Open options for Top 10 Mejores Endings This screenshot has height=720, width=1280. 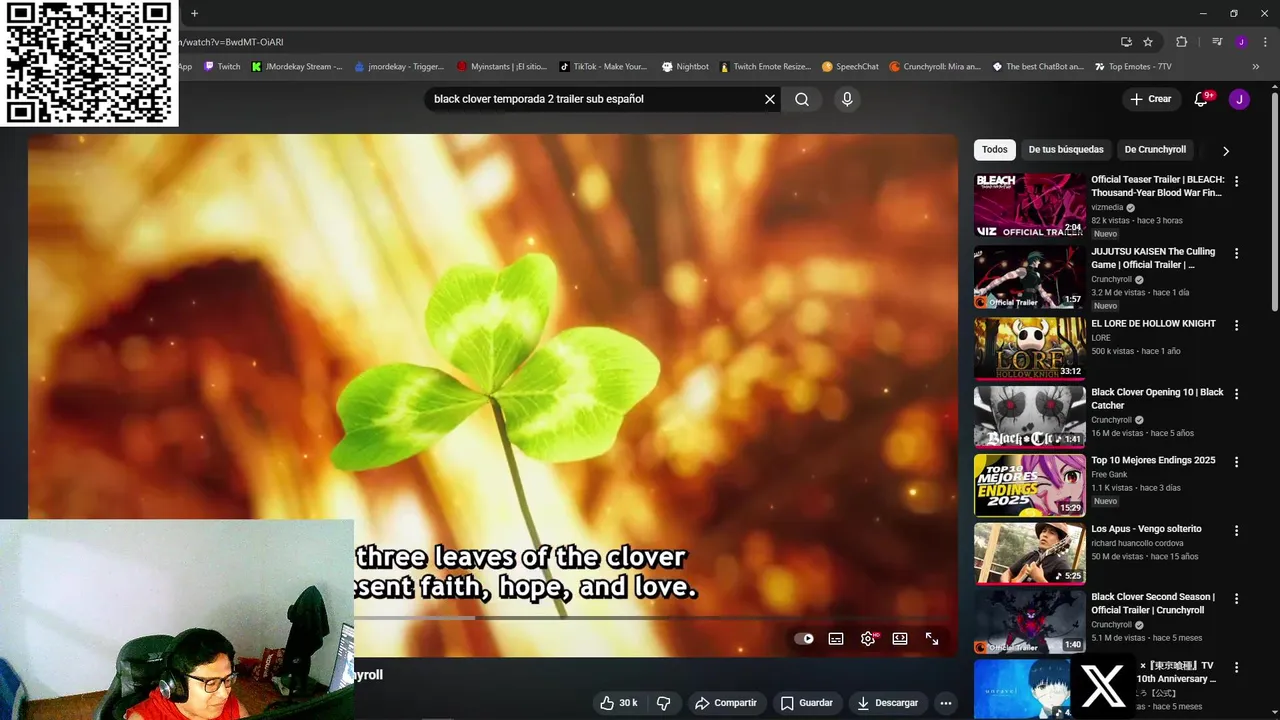[1236, 463]
